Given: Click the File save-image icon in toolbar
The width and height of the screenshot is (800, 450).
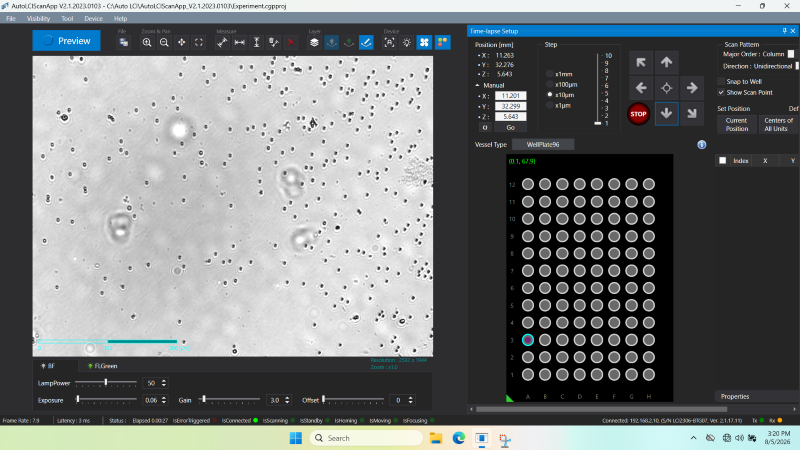Looking at the screenshot, I should point(123,42).
